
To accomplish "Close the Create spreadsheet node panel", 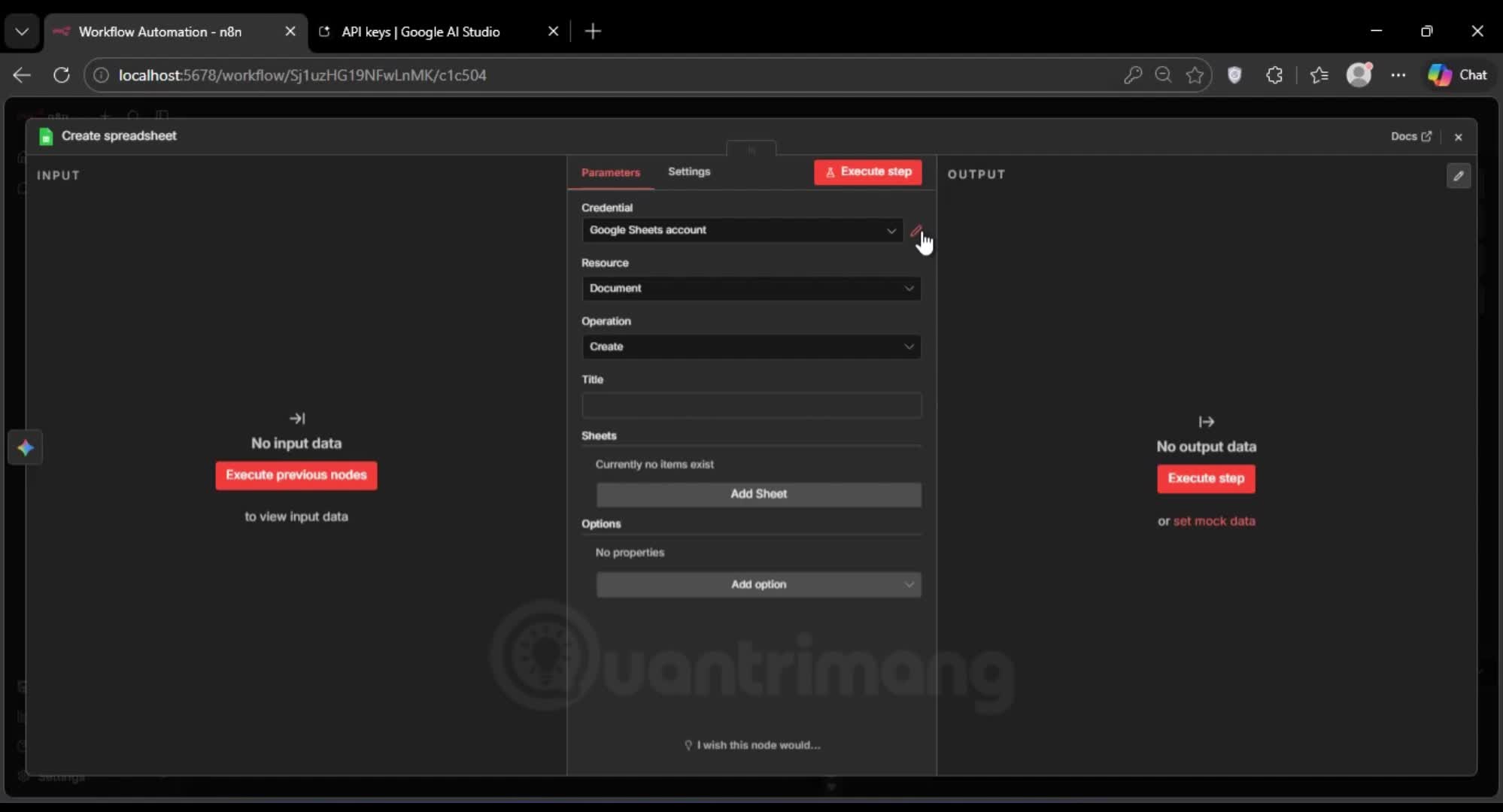I will tap(1458, 137).
